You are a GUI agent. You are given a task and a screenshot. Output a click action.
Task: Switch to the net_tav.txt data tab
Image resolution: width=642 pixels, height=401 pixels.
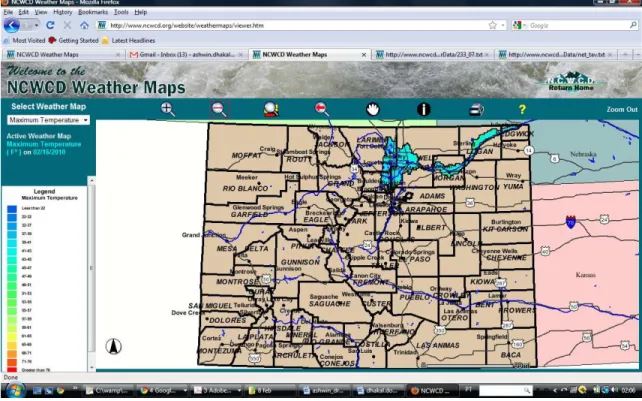point(555,54)
